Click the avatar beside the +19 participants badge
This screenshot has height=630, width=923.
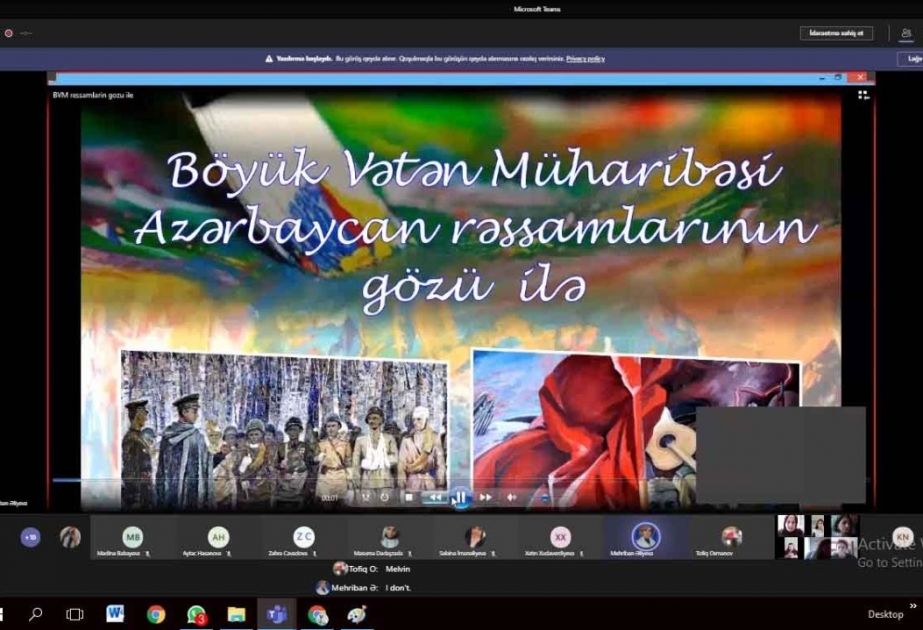click(70, 537)
